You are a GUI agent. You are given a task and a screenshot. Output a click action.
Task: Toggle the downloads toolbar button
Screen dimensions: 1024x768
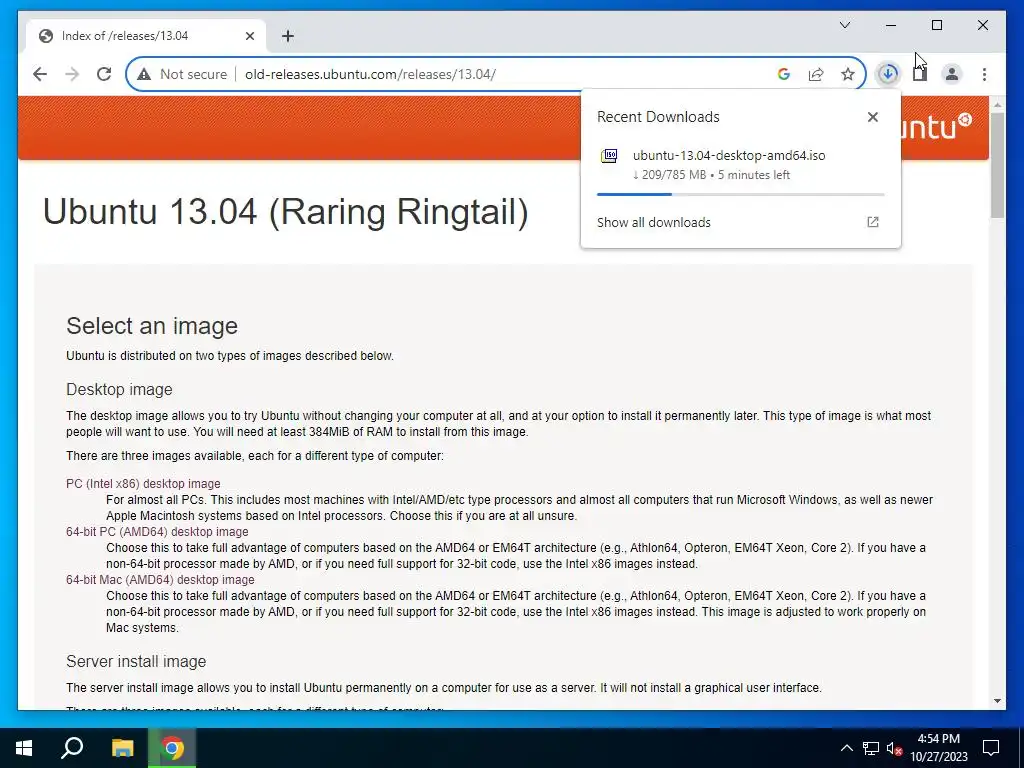click(888, 74)
